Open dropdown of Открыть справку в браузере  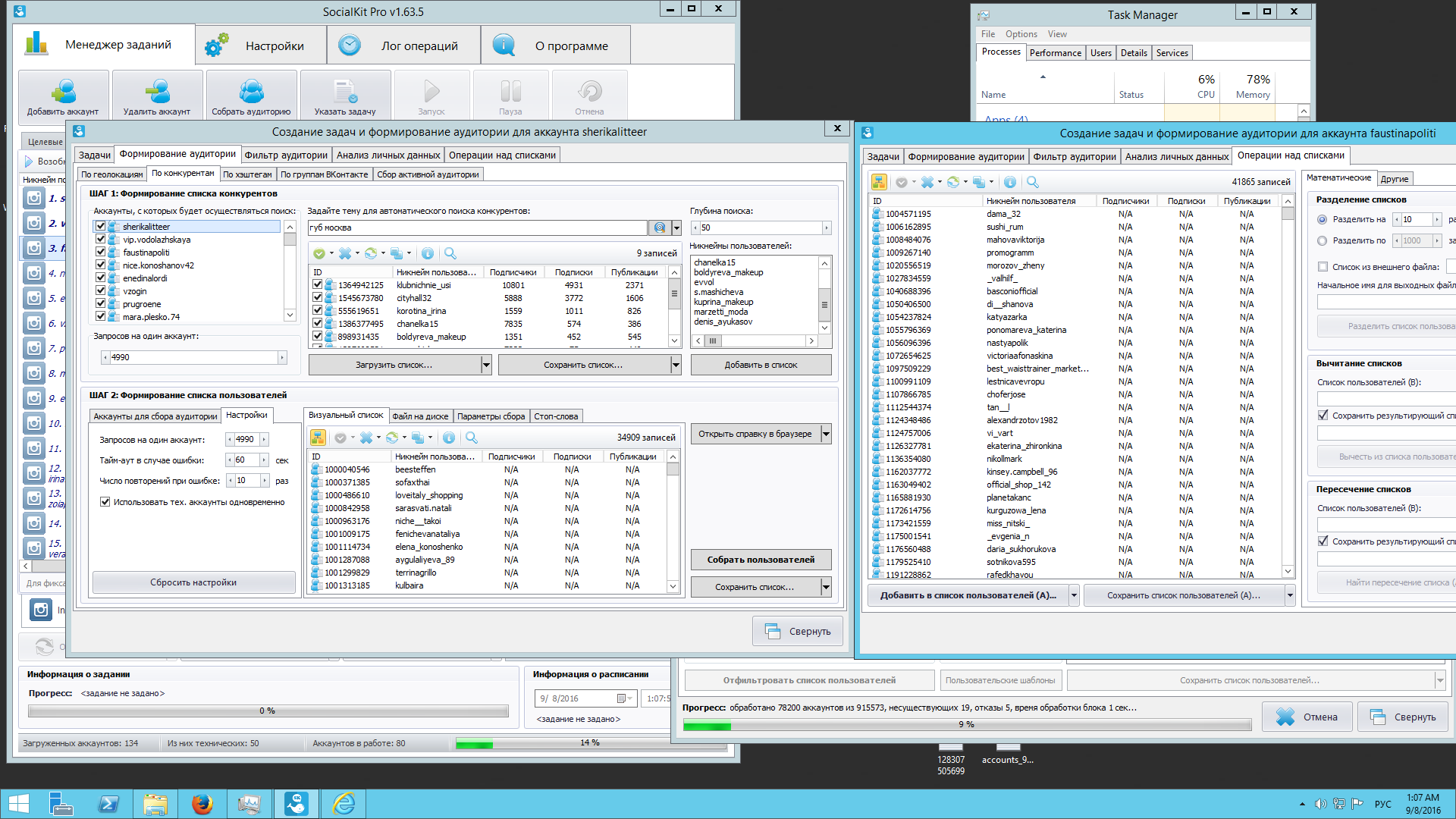coord(826,434)
